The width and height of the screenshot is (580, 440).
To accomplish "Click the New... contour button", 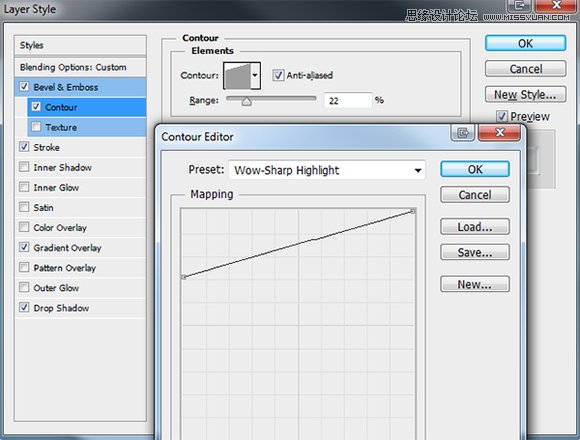I will point(475,284).
